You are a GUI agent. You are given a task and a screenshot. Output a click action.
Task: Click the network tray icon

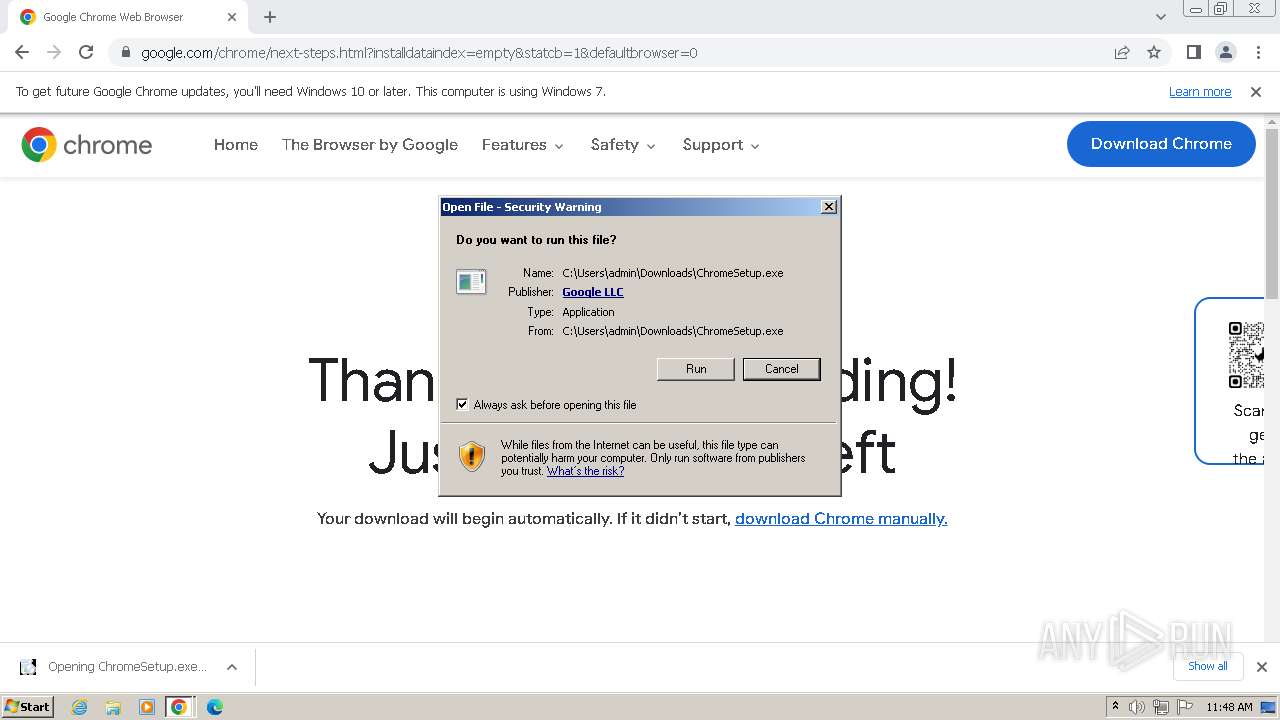1160,707
